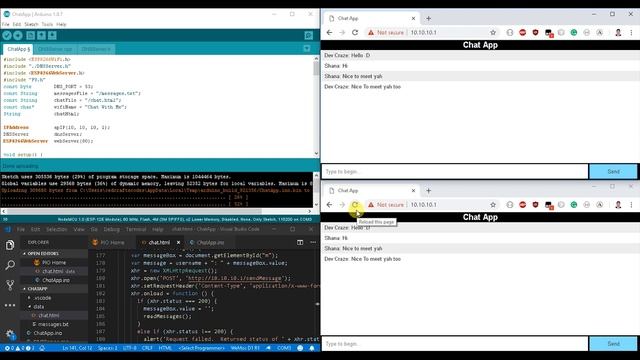Open the VS Code Search activity icon
This screenshot has width=640, height=360.
pos(10,265)
